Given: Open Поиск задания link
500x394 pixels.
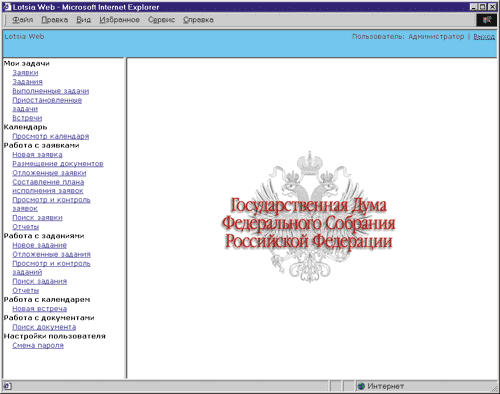Looking at the screenshot, I should point(40,281).
